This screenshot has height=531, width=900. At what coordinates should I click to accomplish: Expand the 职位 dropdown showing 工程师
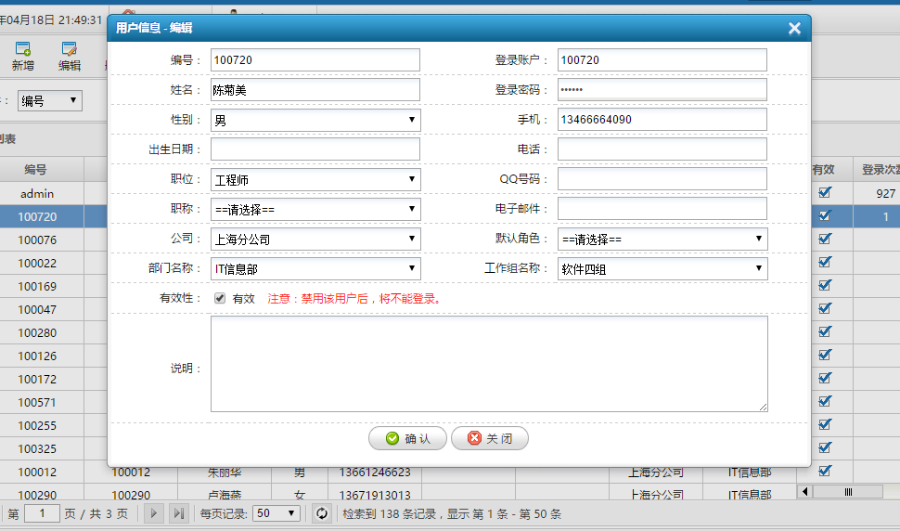(x=315, y=180)
